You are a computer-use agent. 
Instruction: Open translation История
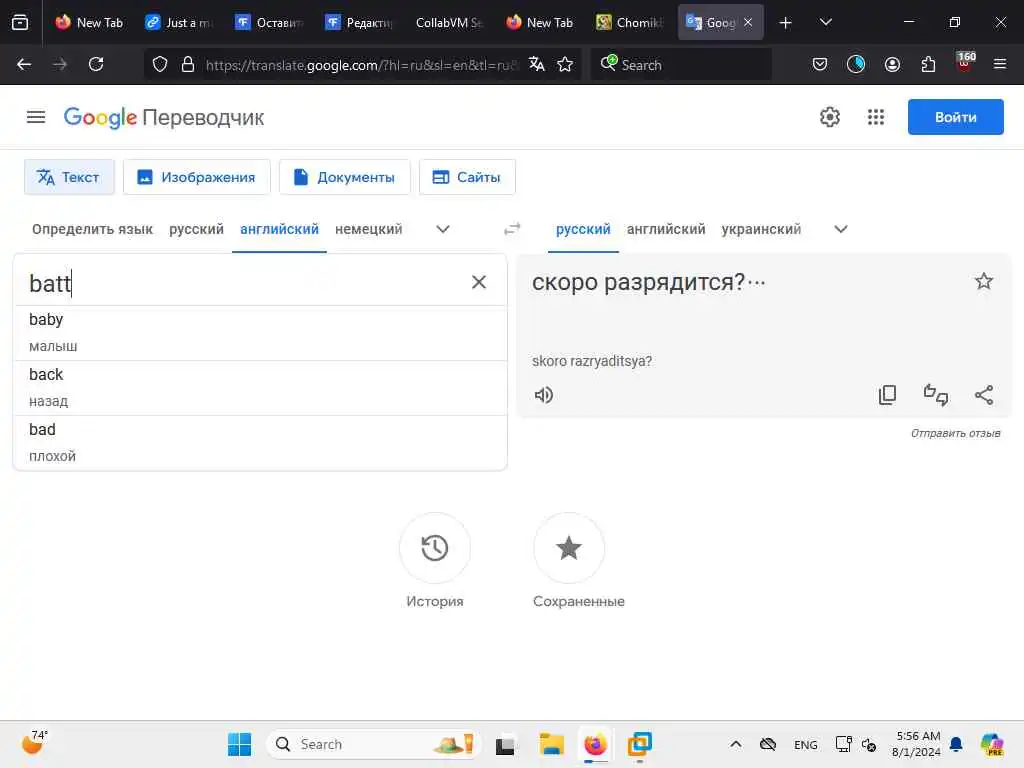tap(435, 548)
